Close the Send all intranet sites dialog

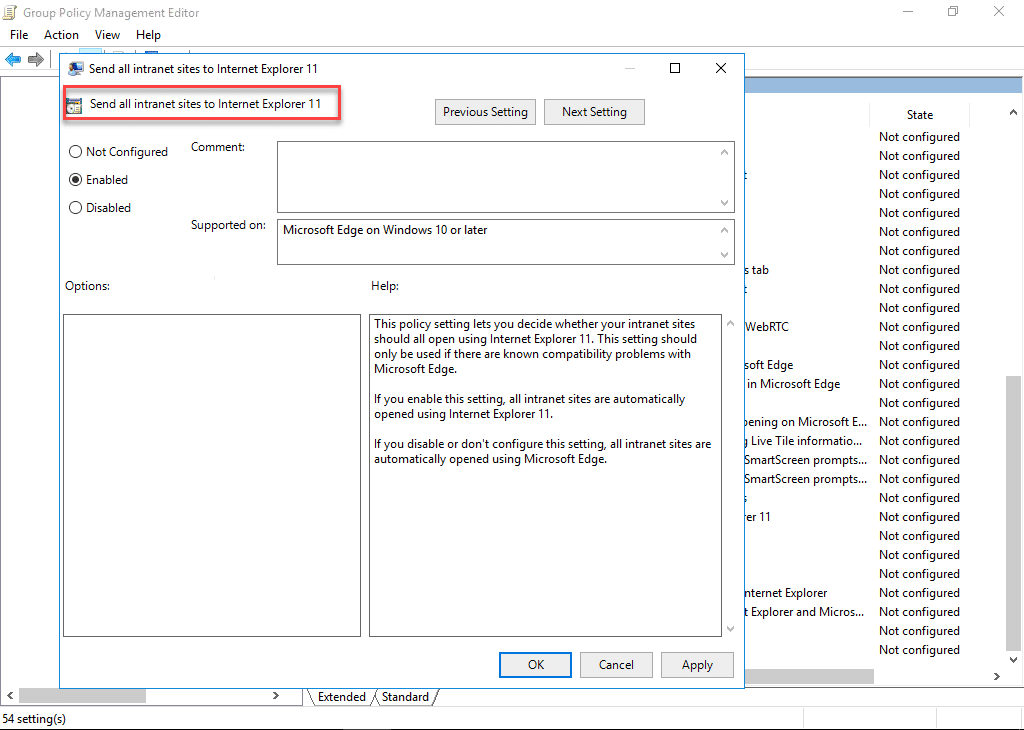(x=721, y=68)
